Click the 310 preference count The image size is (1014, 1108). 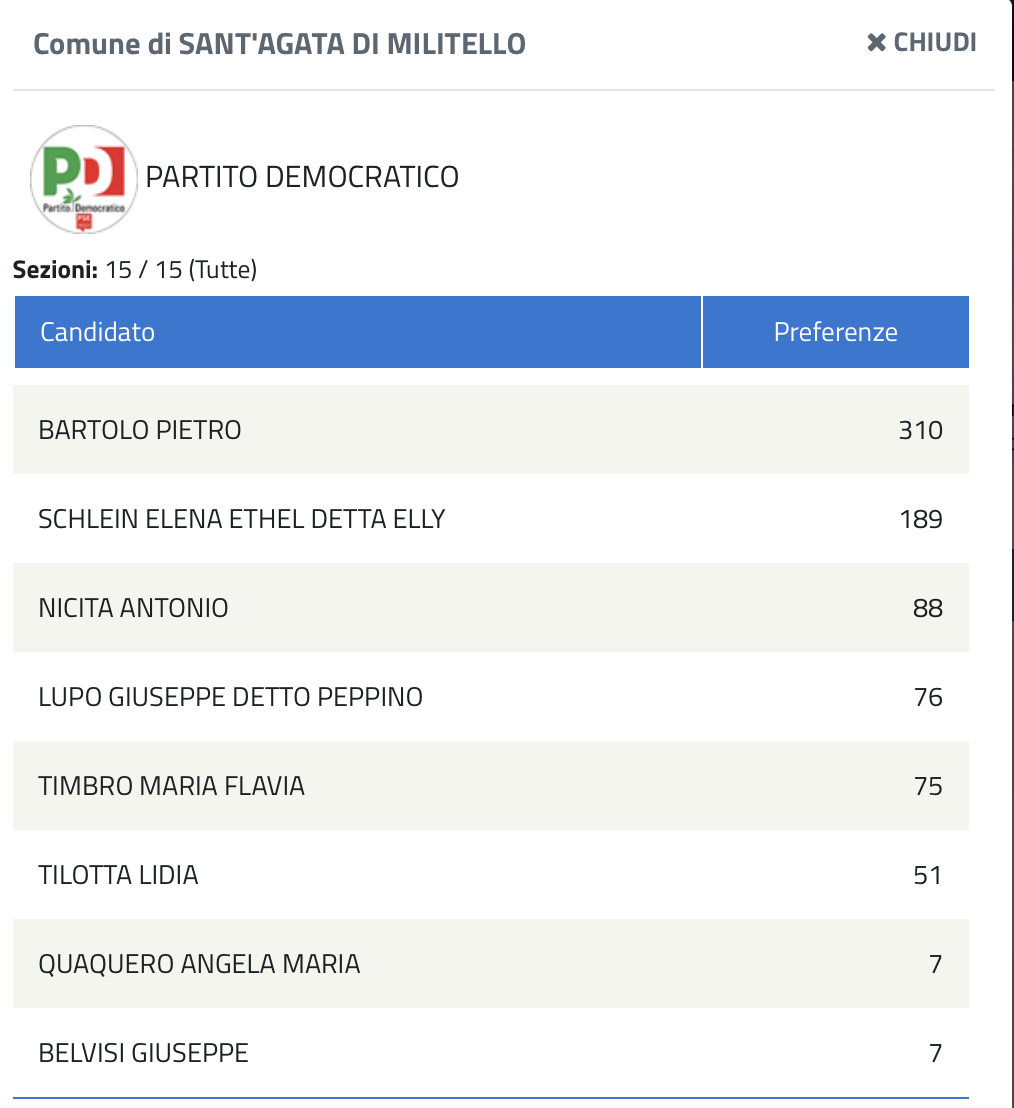tap(920, 430)
